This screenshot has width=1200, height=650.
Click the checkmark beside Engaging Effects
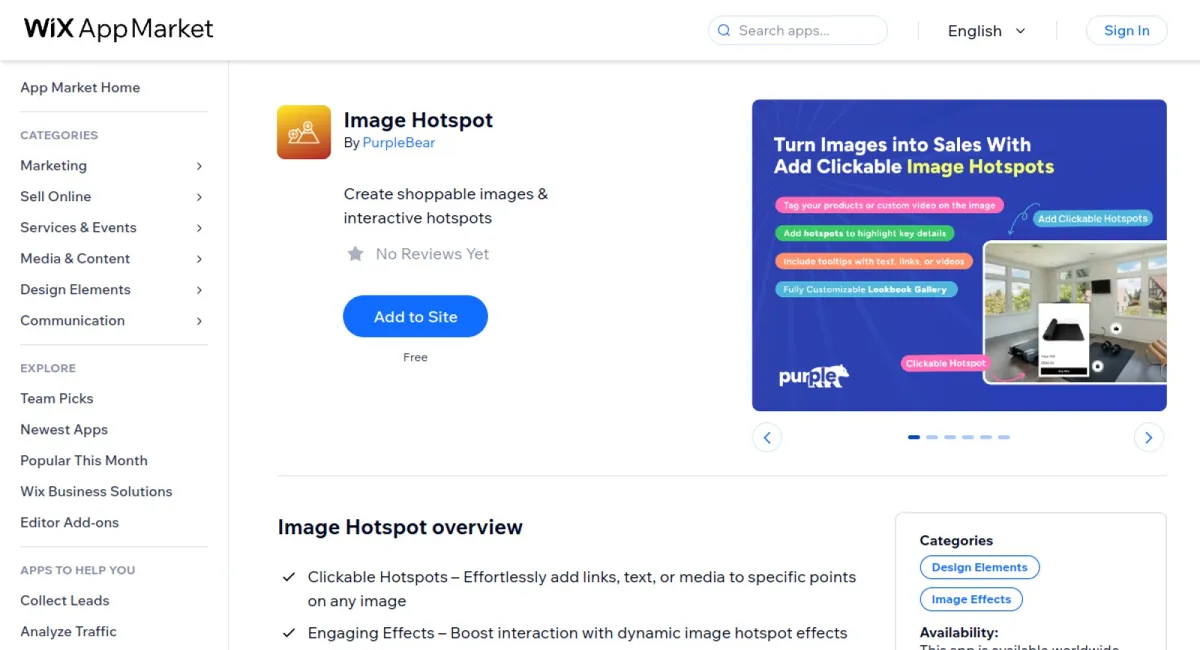[x=289, y=633]
